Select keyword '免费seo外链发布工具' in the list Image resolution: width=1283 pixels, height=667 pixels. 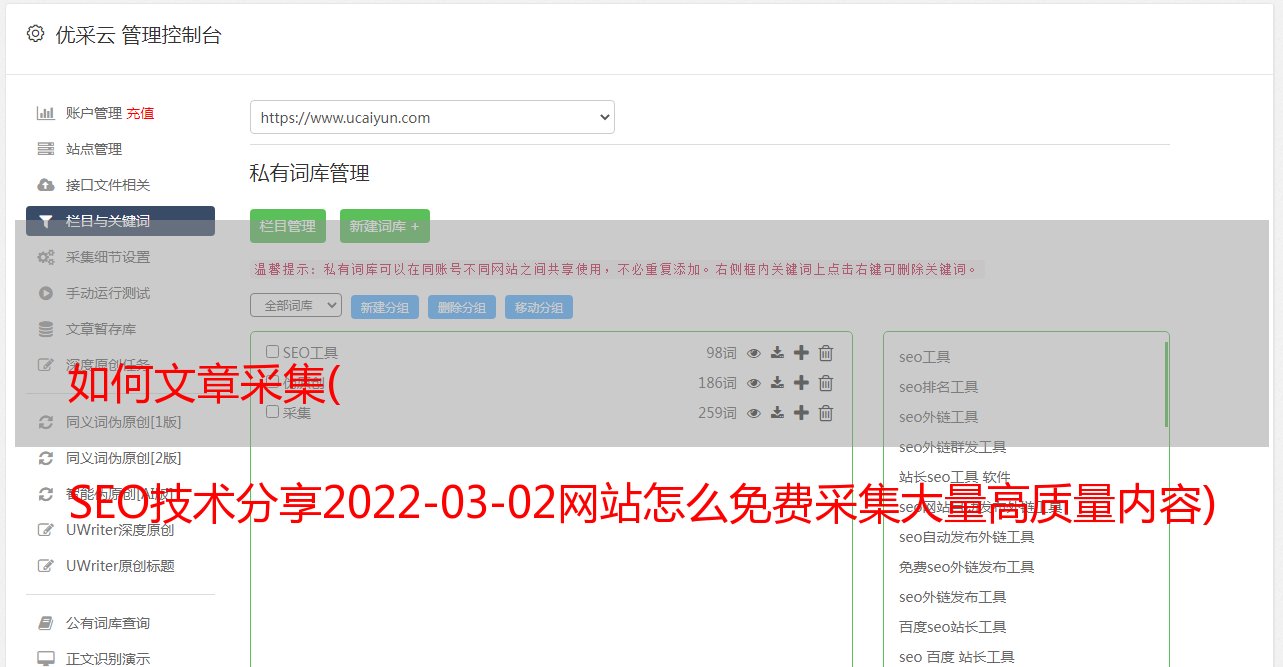click(x=967, y=567)
